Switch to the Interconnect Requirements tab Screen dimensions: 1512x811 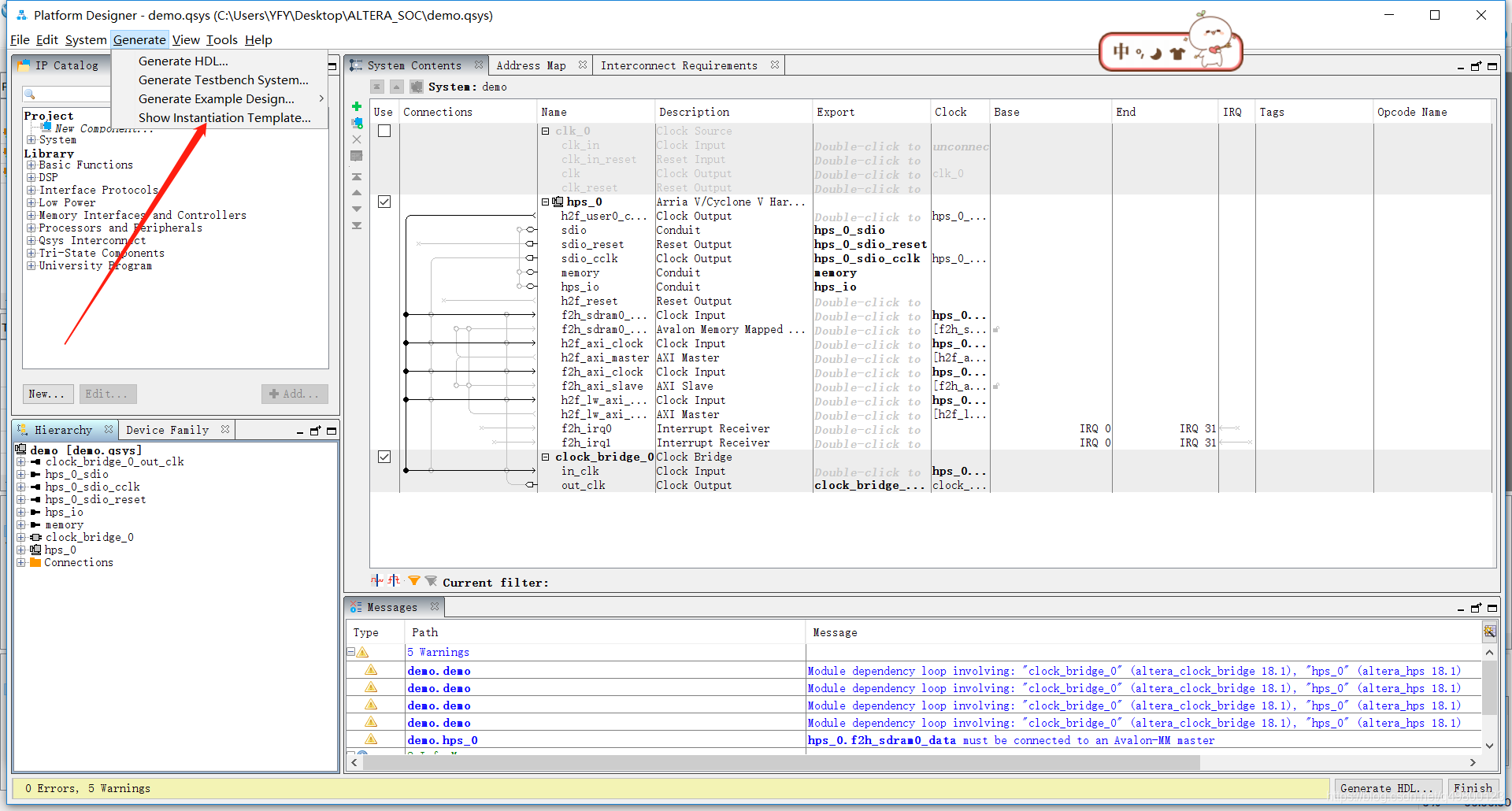click(679, 65)
